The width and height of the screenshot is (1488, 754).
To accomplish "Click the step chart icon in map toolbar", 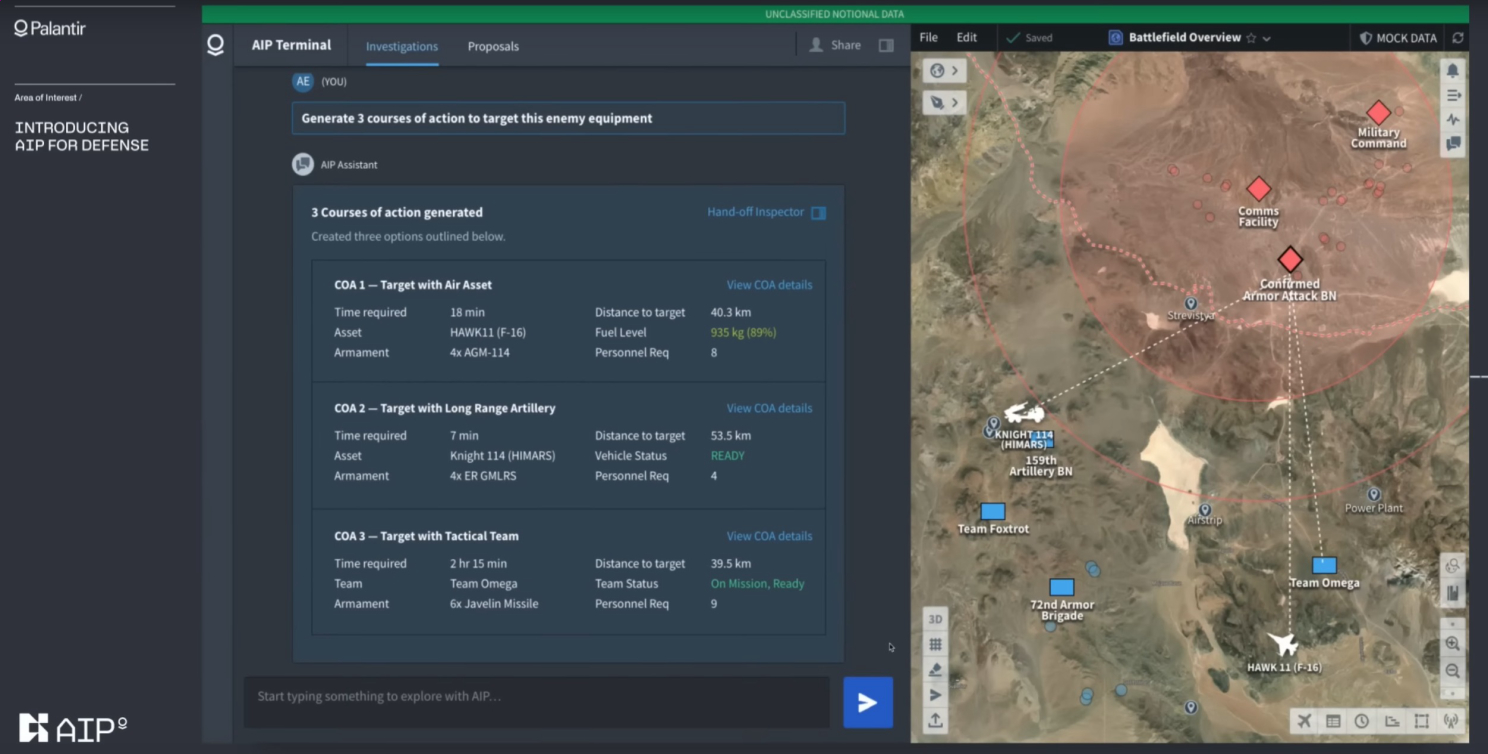I will point(1392,721).
